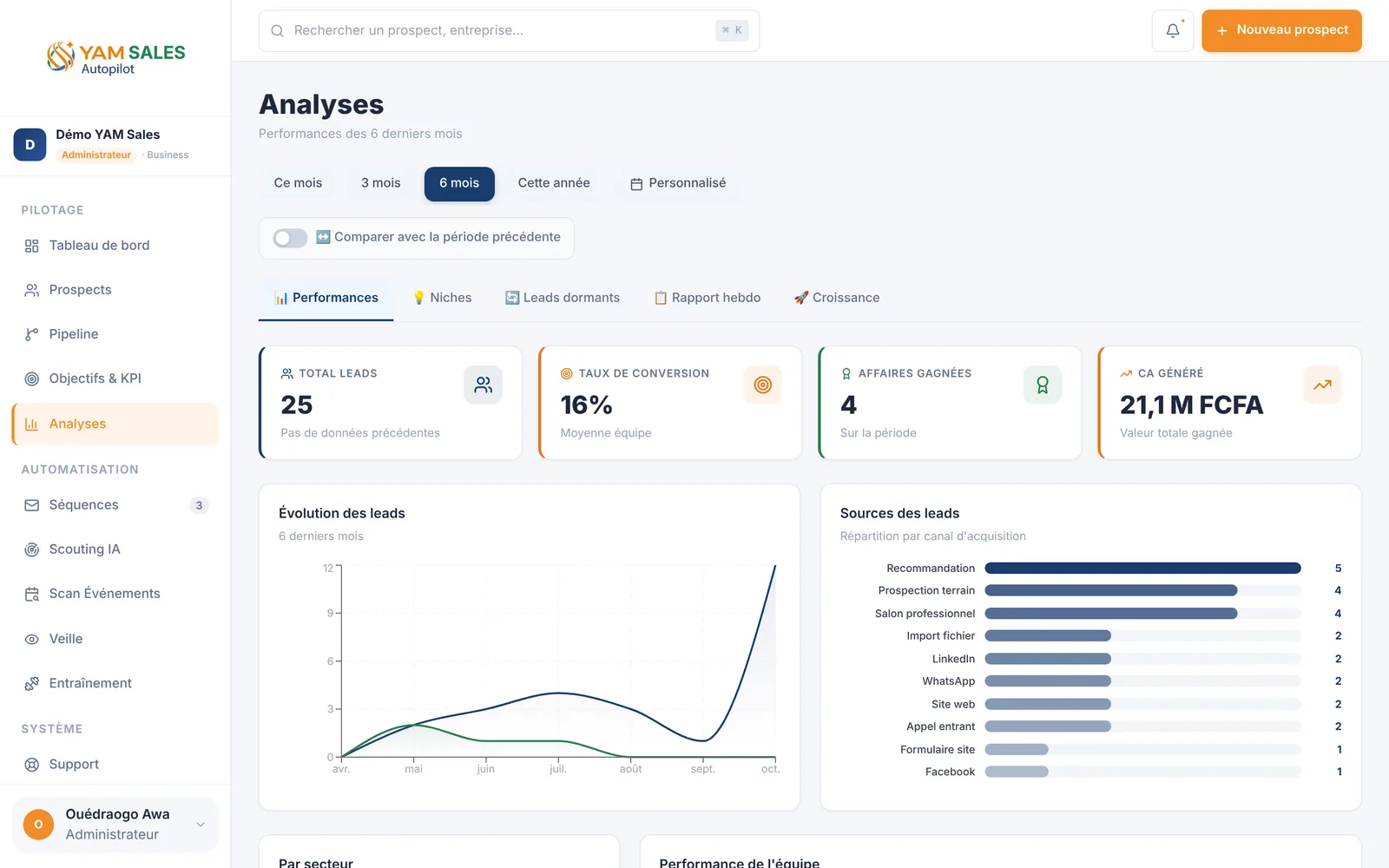Click the '21,1 M FCFA' value
This screenshot has height=868, width=1389.
[x=1191, y=405]
